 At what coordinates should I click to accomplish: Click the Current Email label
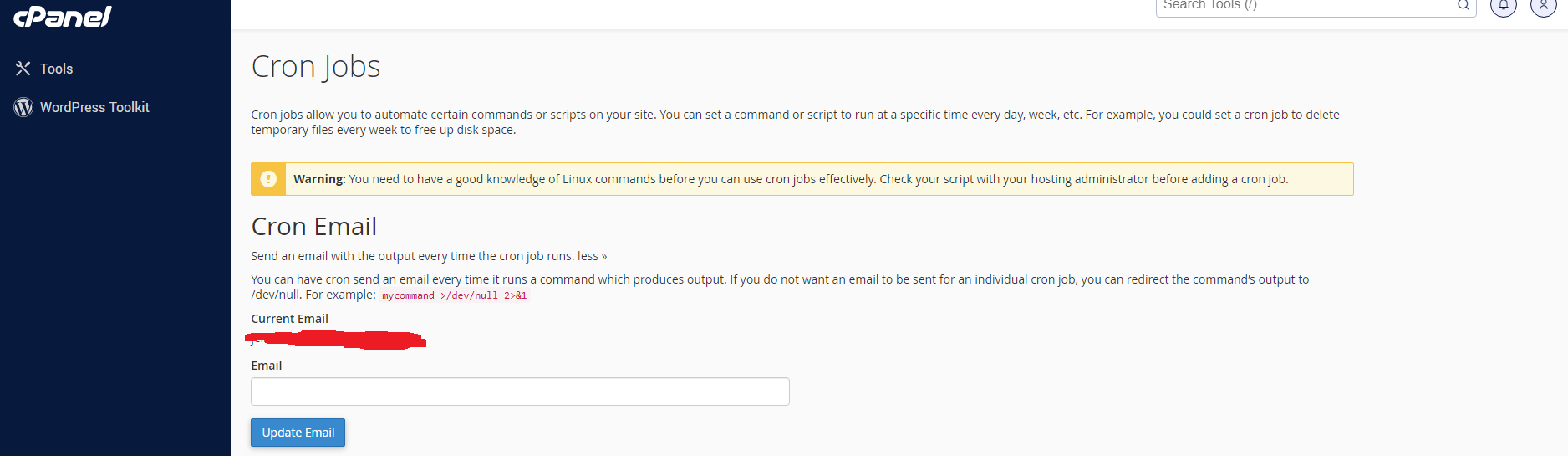290,319
